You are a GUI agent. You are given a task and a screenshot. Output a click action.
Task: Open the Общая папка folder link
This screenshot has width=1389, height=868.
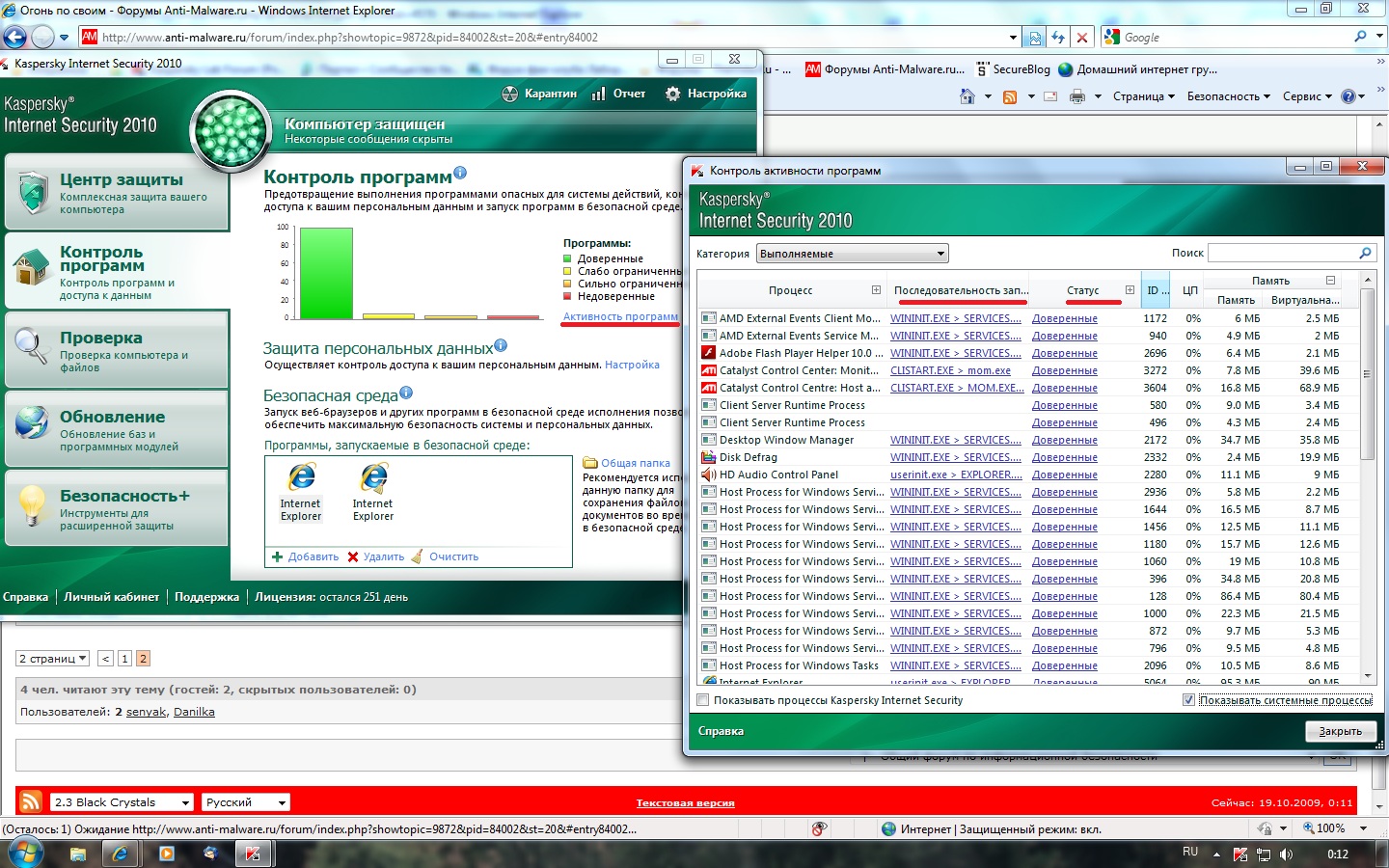point(627,463)
